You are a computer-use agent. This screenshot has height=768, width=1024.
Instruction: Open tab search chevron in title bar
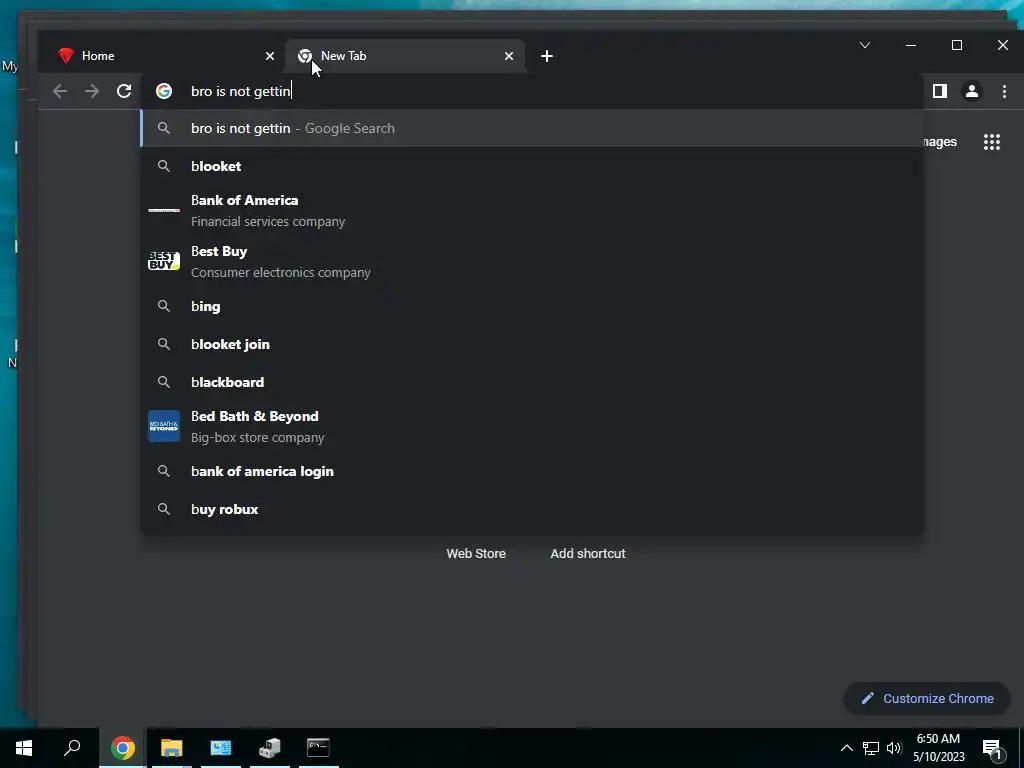[865, 45]
